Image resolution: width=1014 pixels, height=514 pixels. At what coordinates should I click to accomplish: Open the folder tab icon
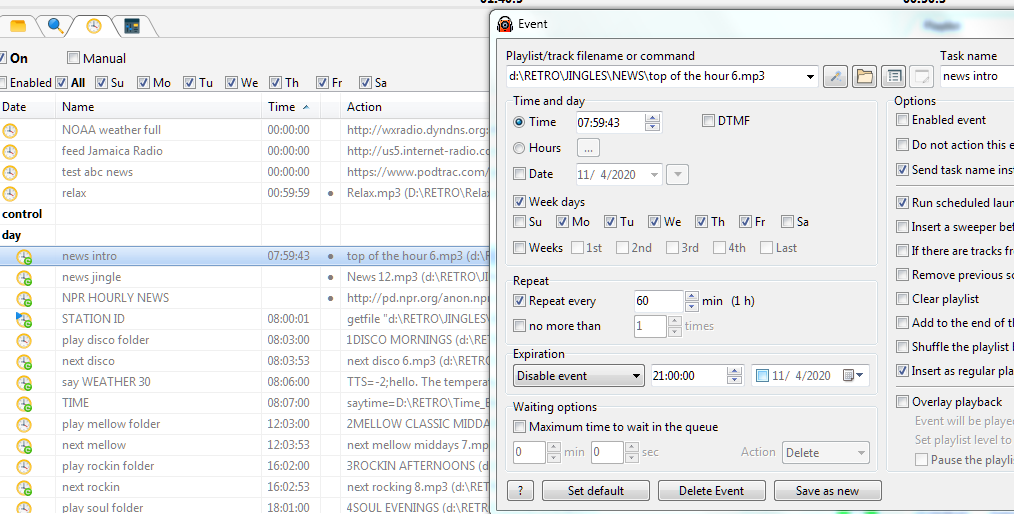(x=18, y=26)
